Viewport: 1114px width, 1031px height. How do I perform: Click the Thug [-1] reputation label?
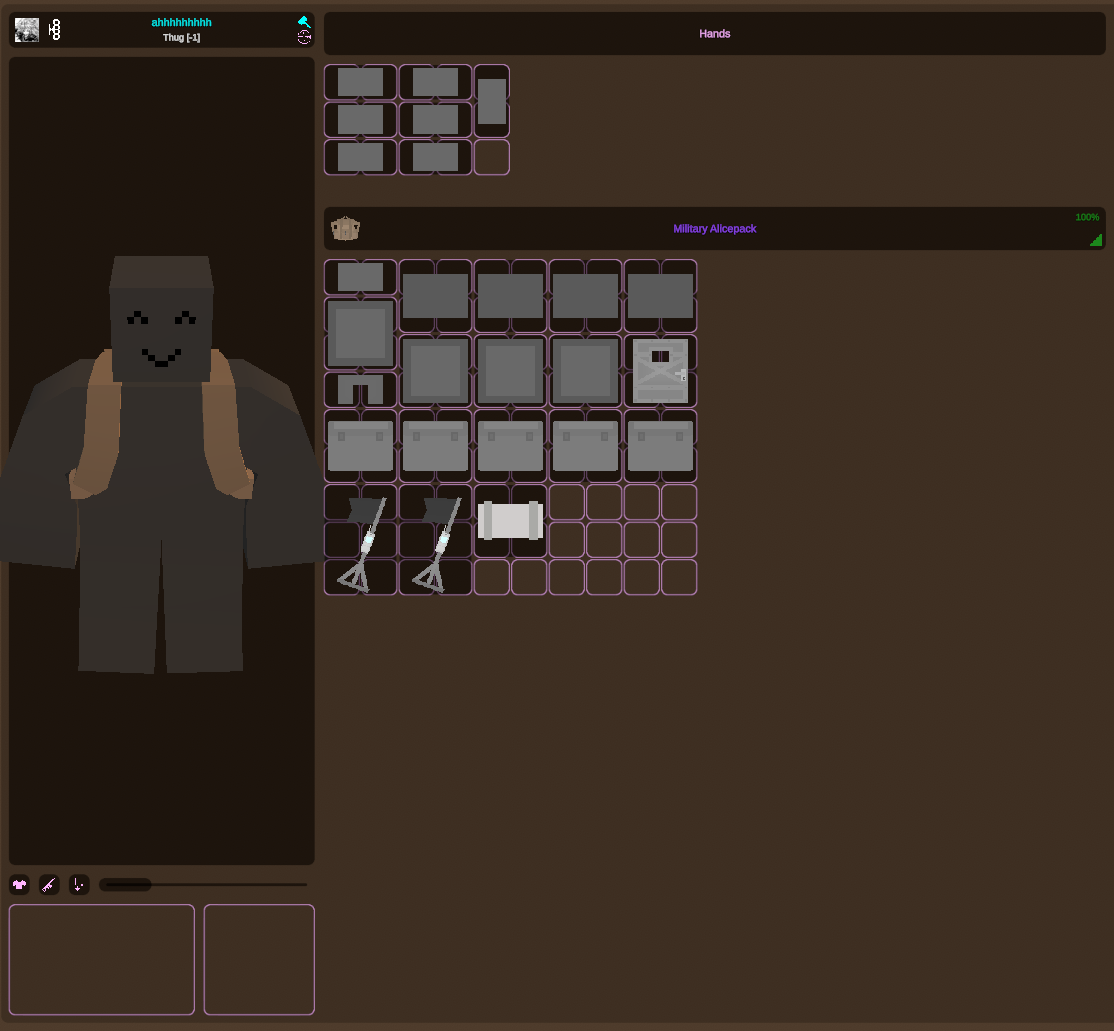(181, 38)
